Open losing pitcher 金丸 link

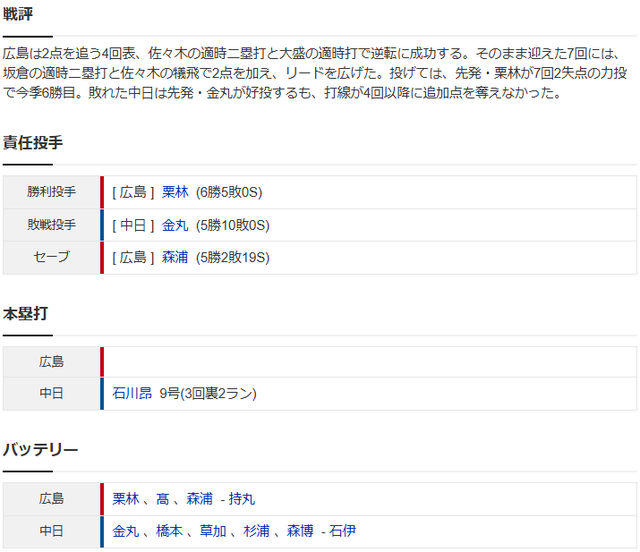(175, 225)
